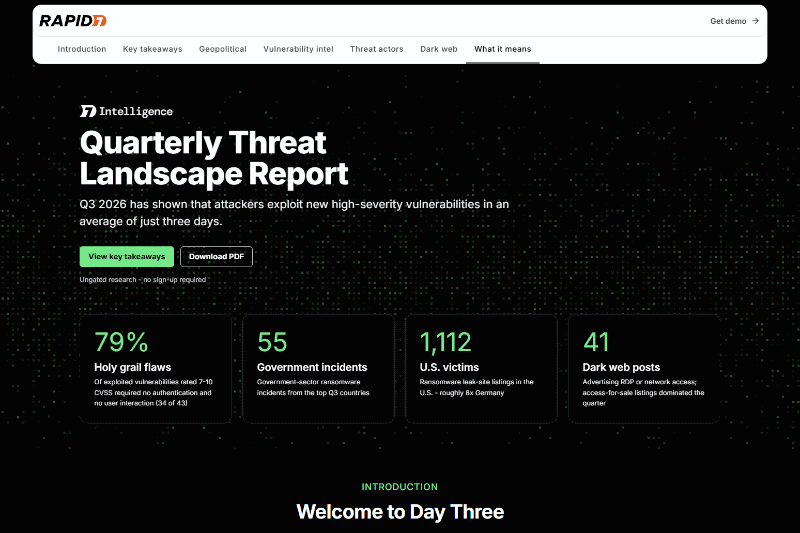Click the 'Of exploited vulnerabilities rated 7-10' description

click(x=153, y=392)
